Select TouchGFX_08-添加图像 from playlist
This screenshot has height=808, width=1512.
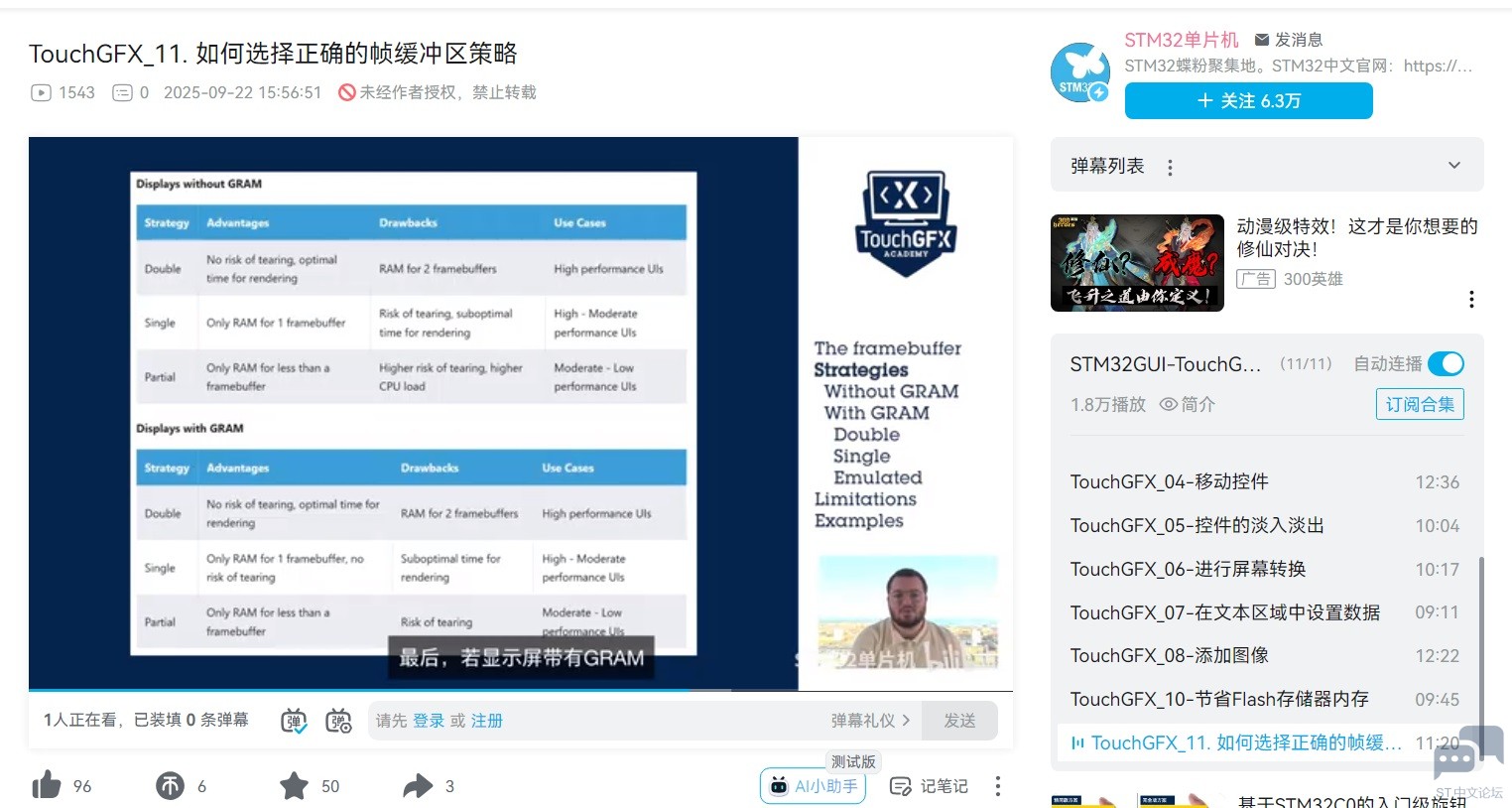click(1169, 655)
